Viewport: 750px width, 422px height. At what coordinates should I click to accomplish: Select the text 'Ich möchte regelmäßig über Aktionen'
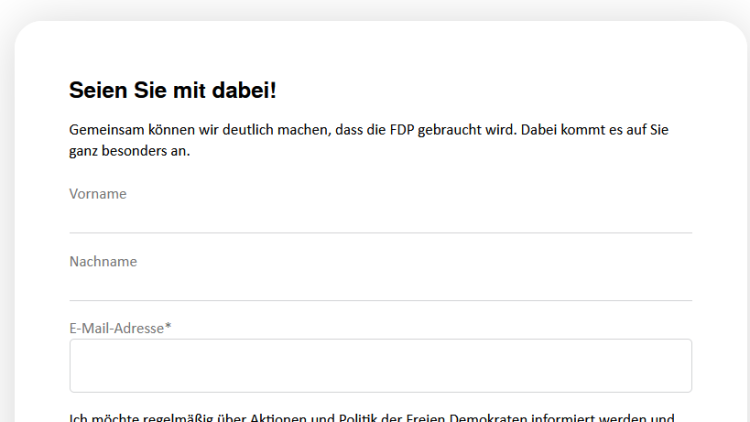188,417
